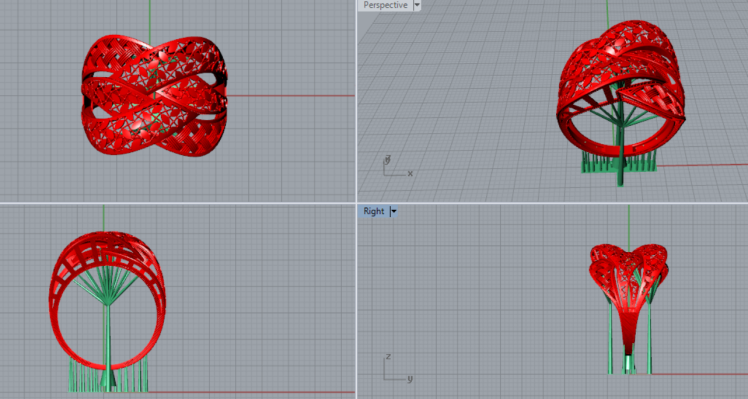748x399 pixels.
Task: Open the Right viewport menu arrow
Action: click(394, 211)
